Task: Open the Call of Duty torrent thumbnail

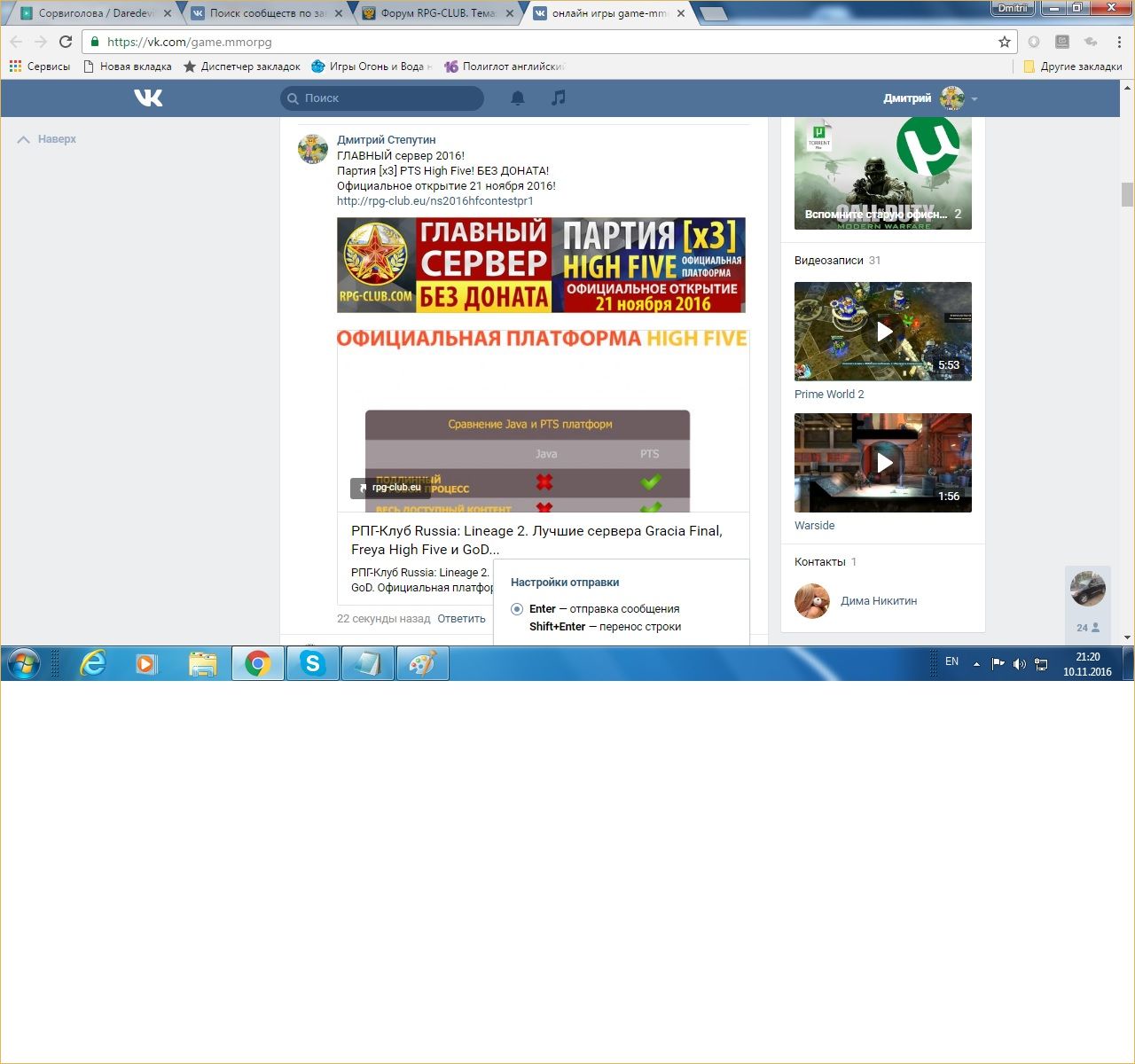Action: [x=883, y=174]
